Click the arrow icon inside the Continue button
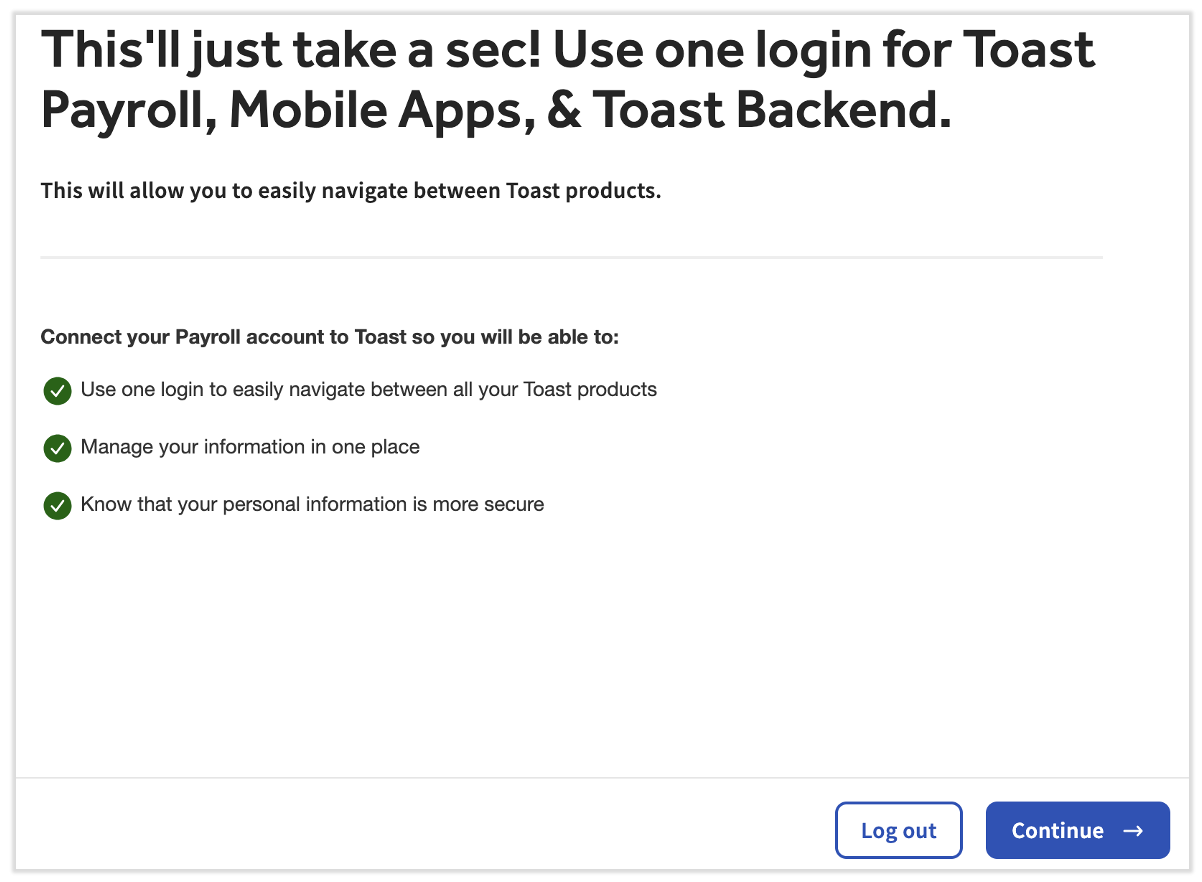 click(1133, 830)
